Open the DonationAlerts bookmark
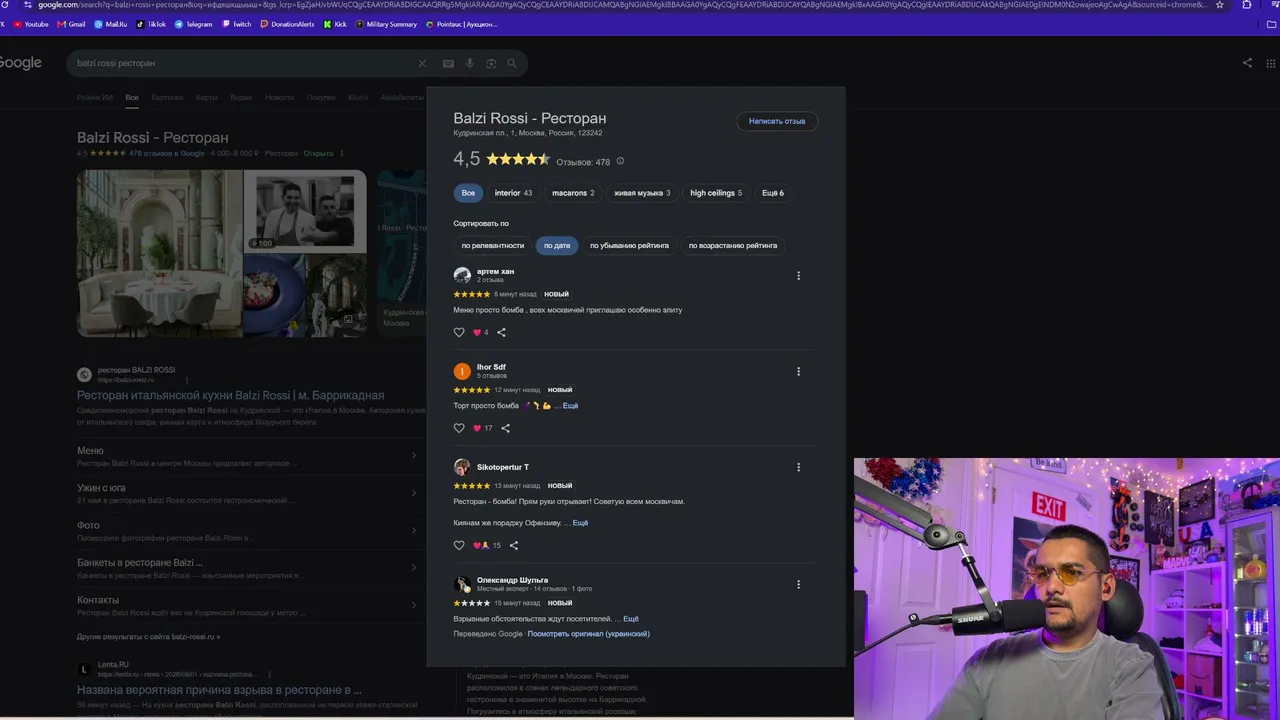The image size is (1280, 720). click(x=288, y=24)
